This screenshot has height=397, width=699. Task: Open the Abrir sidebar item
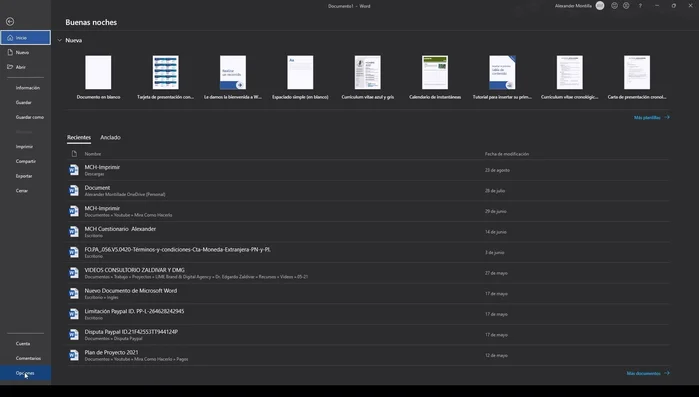point(25,67)
